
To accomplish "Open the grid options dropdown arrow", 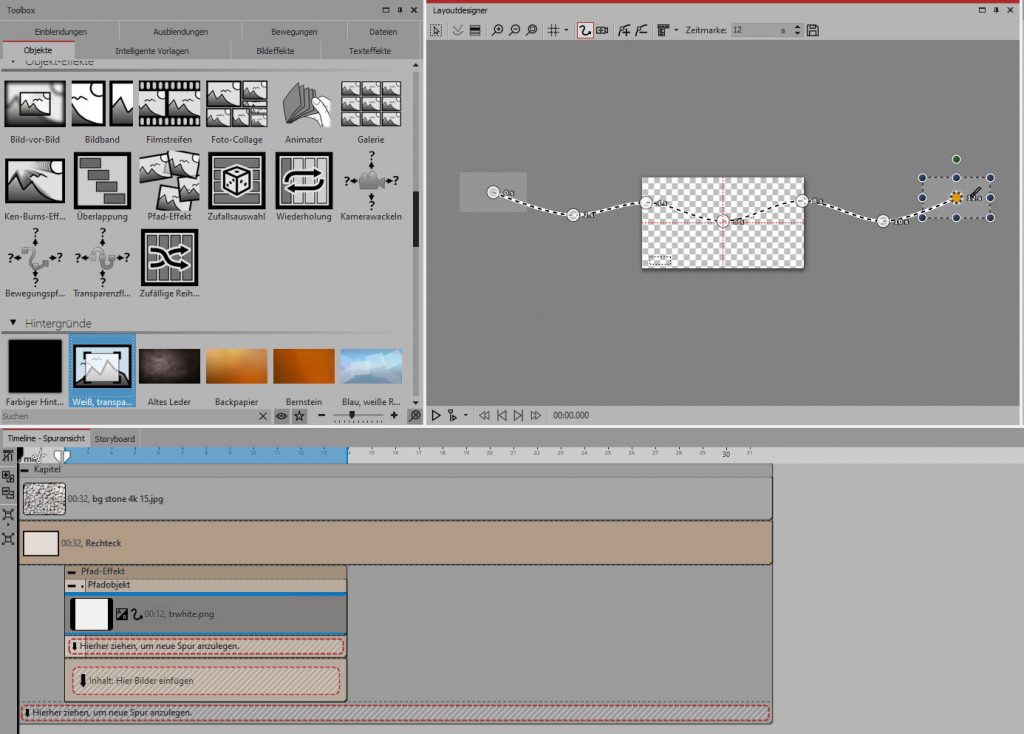I will pyautogui.click(x=566, y=31).
